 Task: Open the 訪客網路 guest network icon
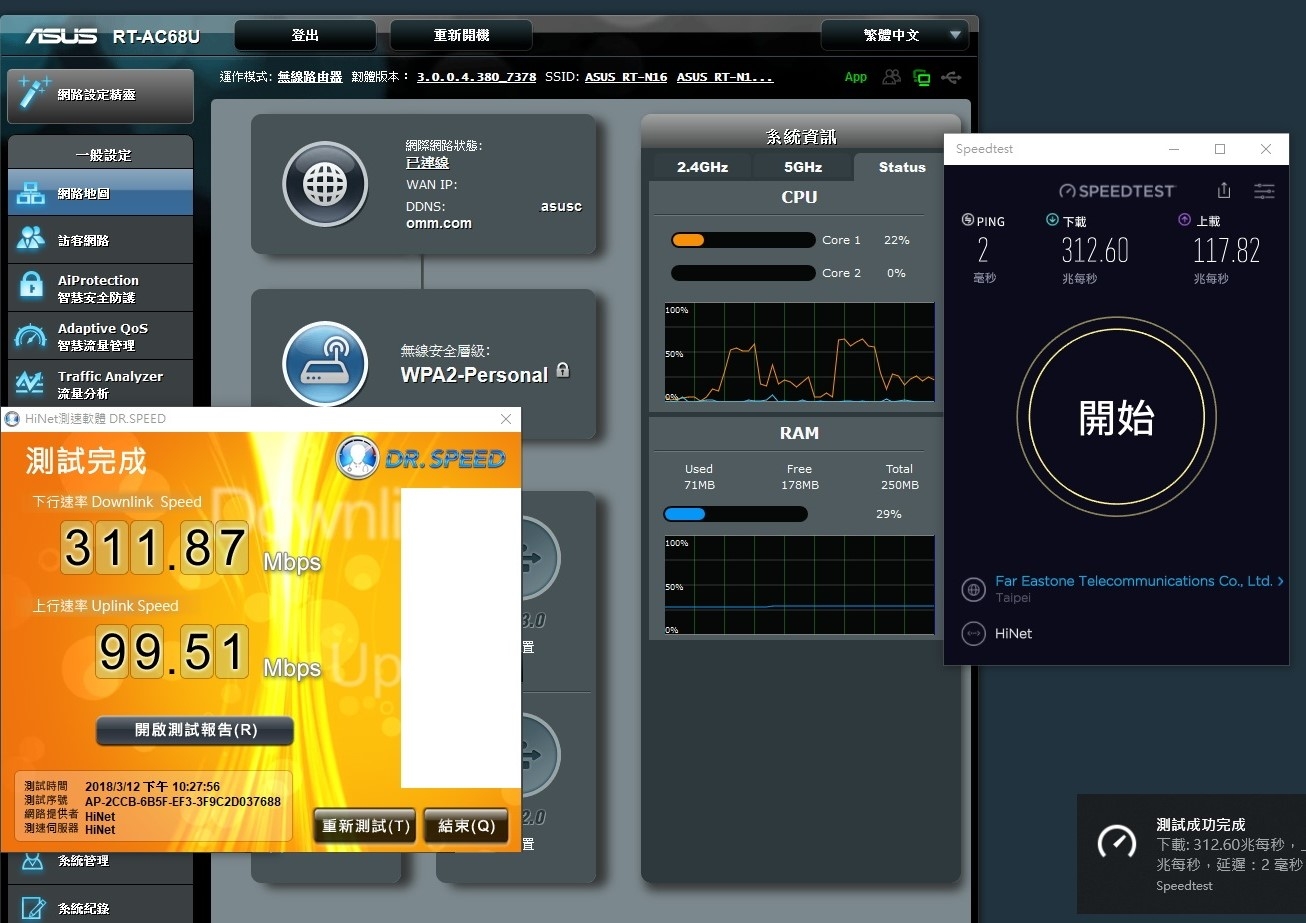[x=31, y=240]
